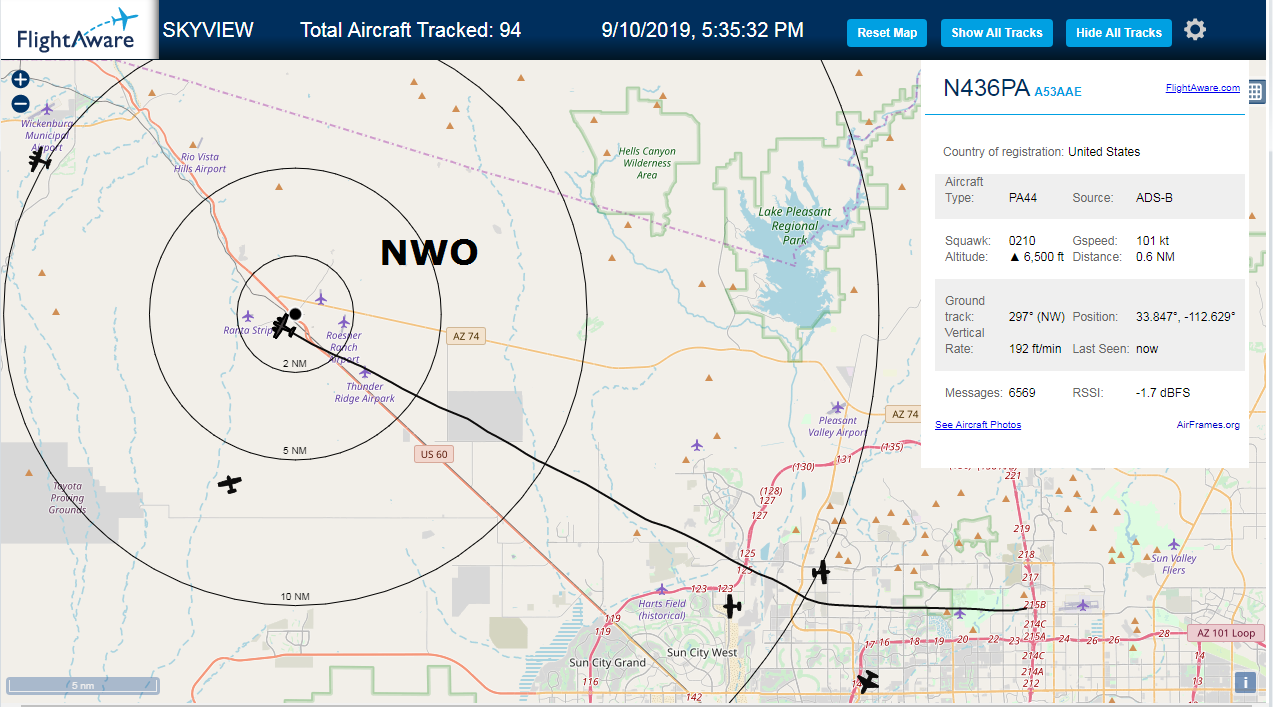Screen dimensions: 1273x707
Task: Click position coordinates value
Action: [1186, 317]
